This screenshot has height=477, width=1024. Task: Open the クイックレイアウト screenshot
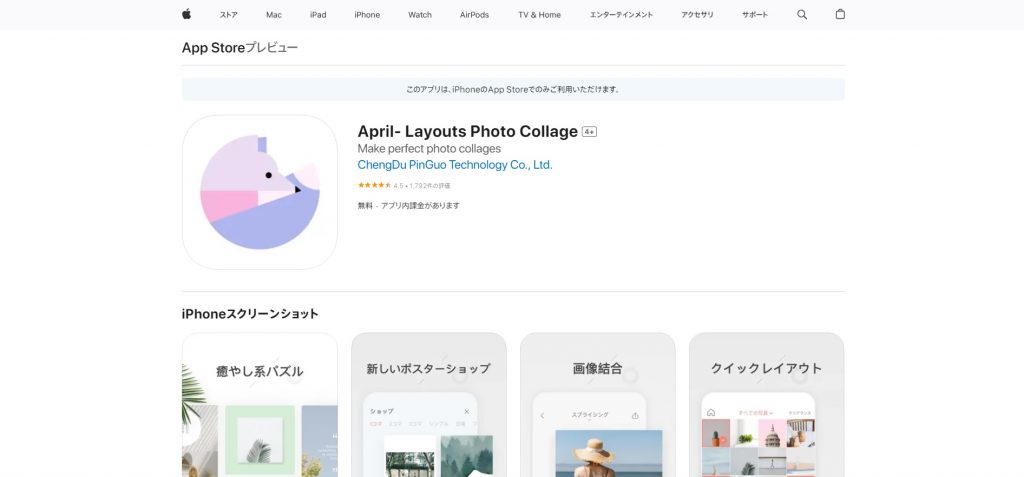pos(767,405)
